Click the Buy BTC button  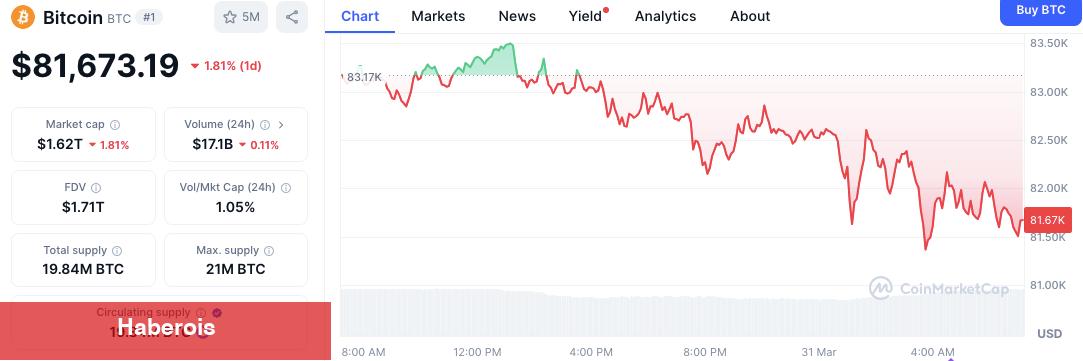[1041, 11]
